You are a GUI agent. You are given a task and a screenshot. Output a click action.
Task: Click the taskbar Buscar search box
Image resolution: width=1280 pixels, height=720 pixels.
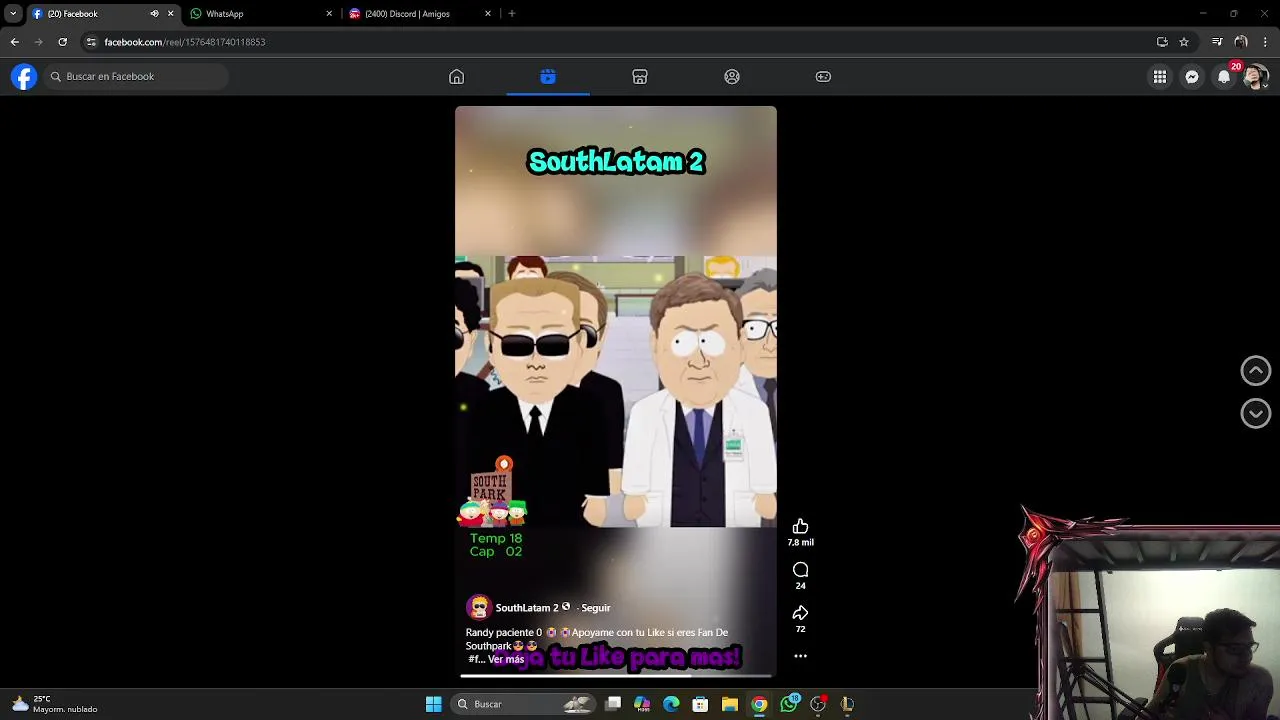(523, 704)
